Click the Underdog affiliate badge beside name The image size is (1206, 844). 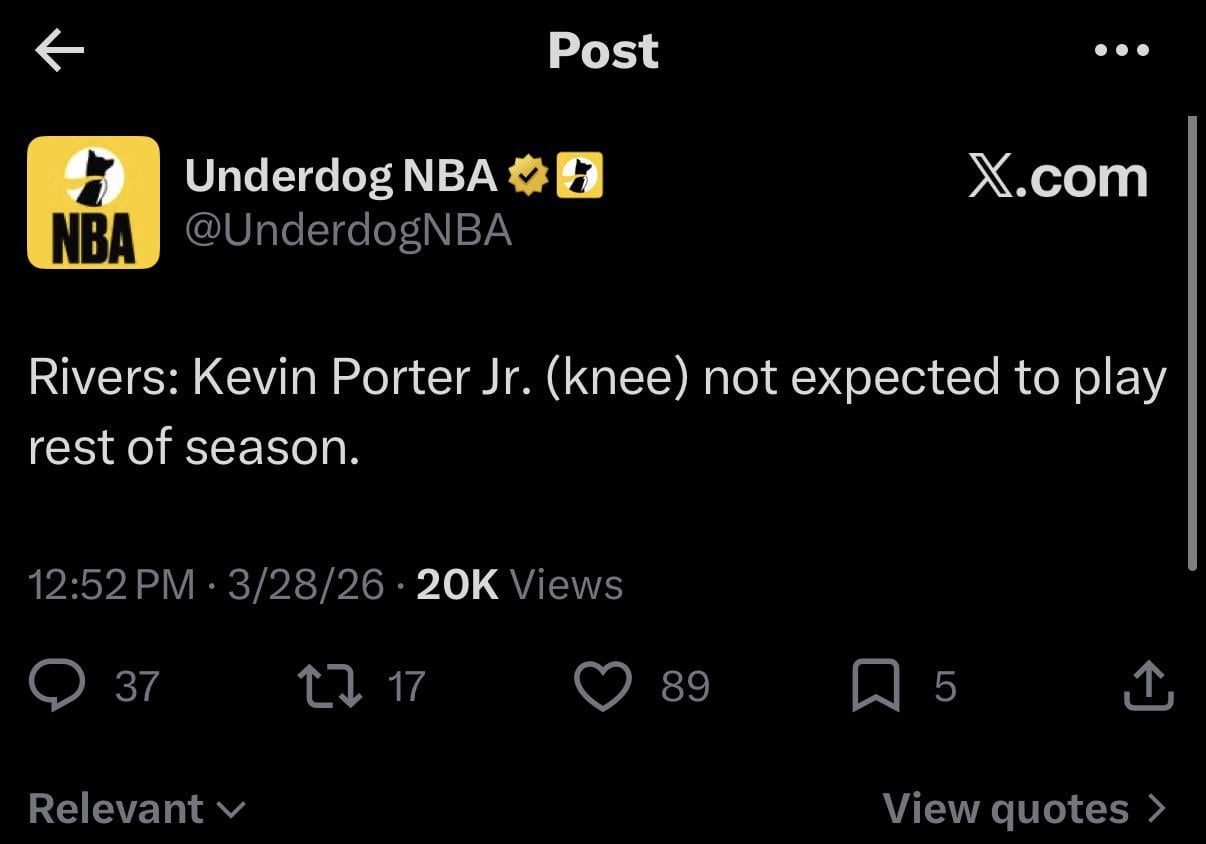click(579, 177)
